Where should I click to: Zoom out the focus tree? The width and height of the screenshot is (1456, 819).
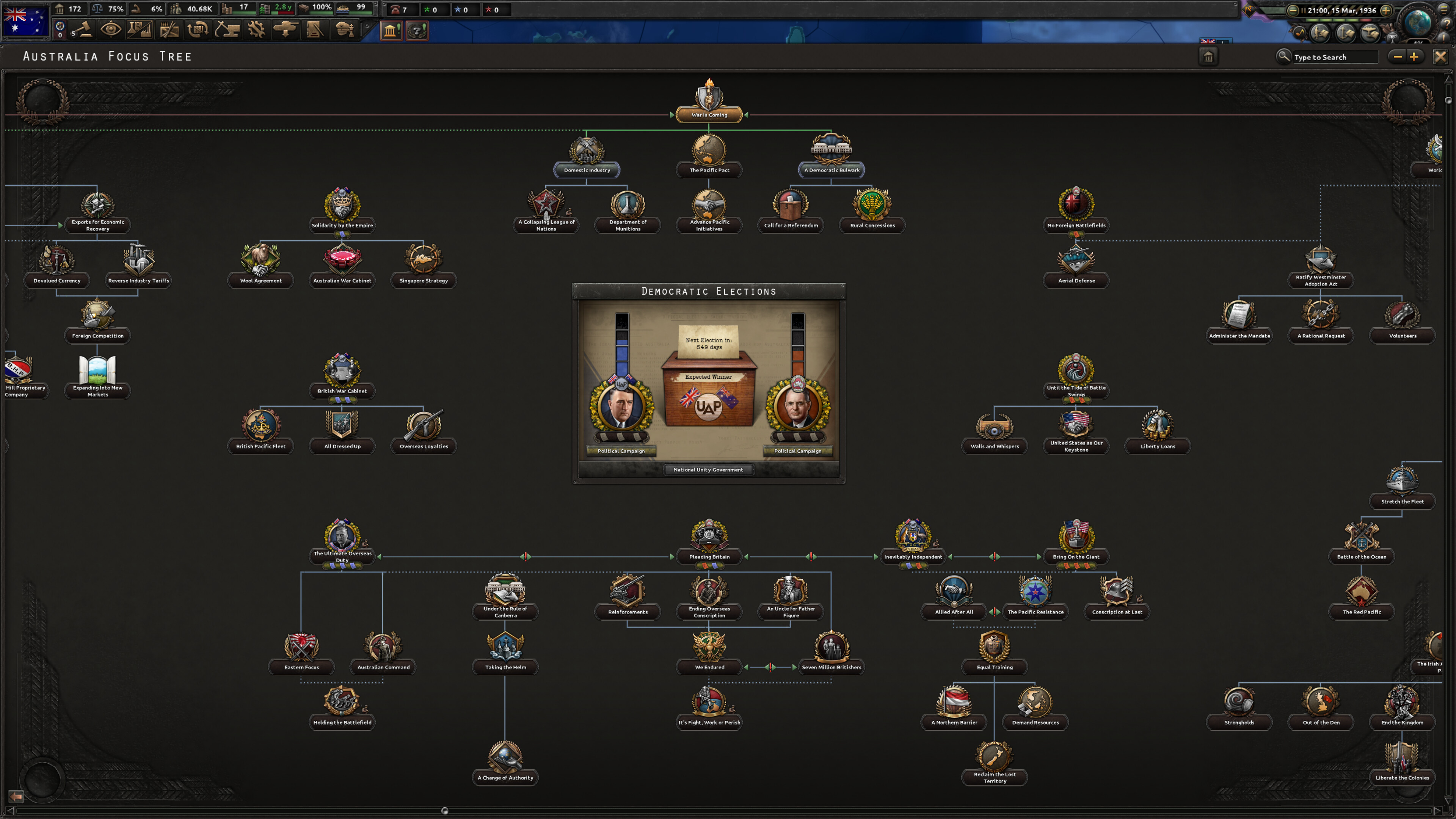[x=1397, y=56]
